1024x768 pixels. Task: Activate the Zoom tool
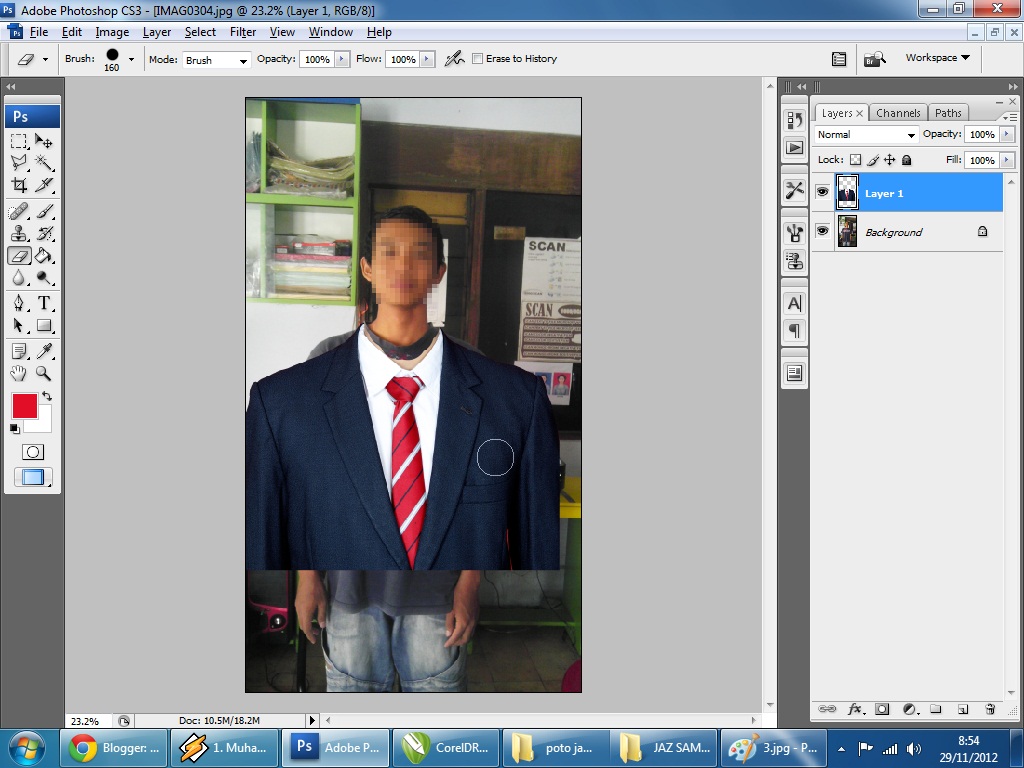[44, 373]
